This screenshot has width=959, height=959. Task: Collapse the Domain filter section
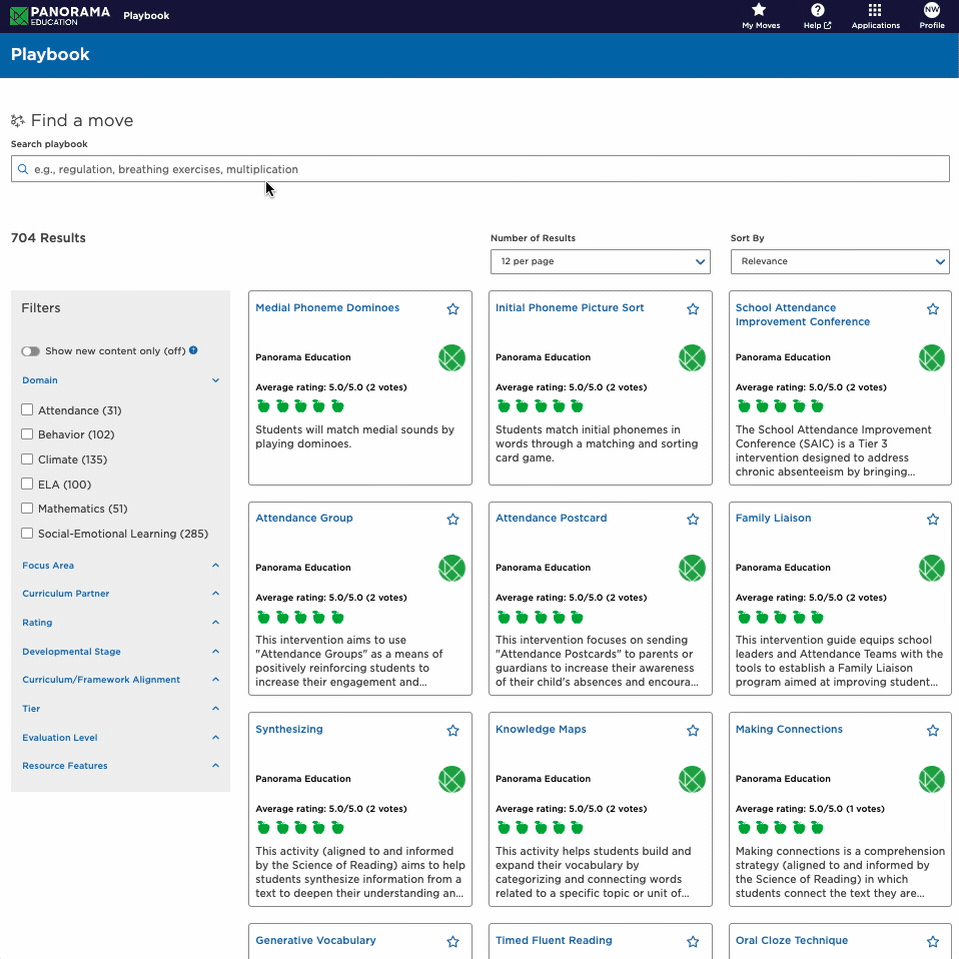(120, 380)
